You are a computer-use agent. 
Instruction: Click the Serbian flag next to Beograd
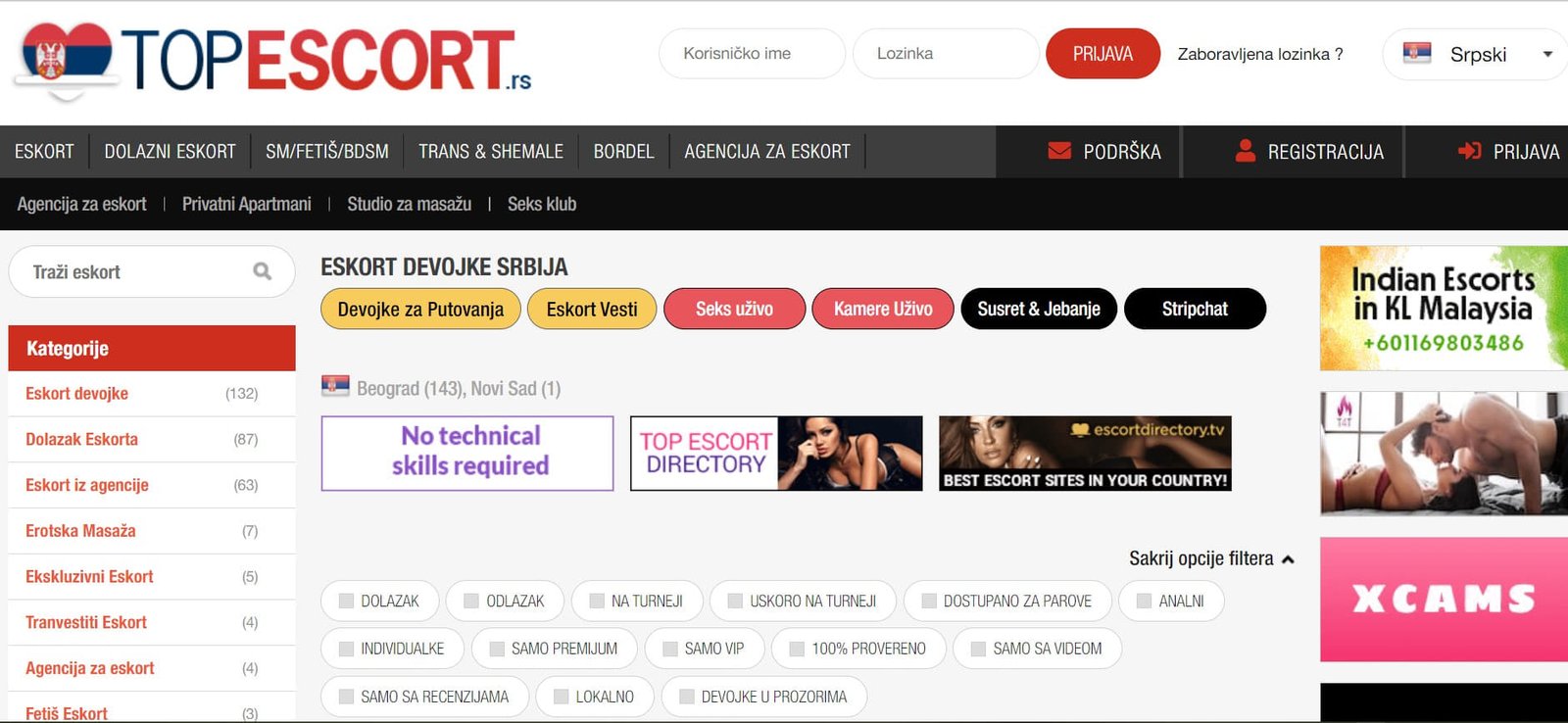click(x=335, y=385)
